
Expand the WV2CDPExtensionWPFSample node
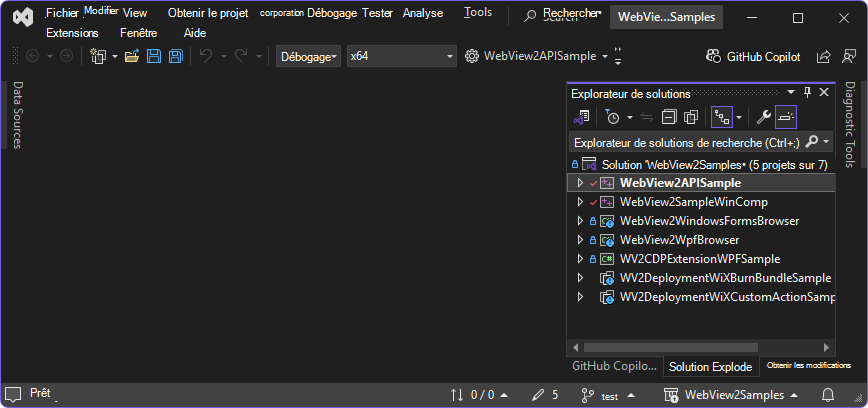[x=580, y=259]
